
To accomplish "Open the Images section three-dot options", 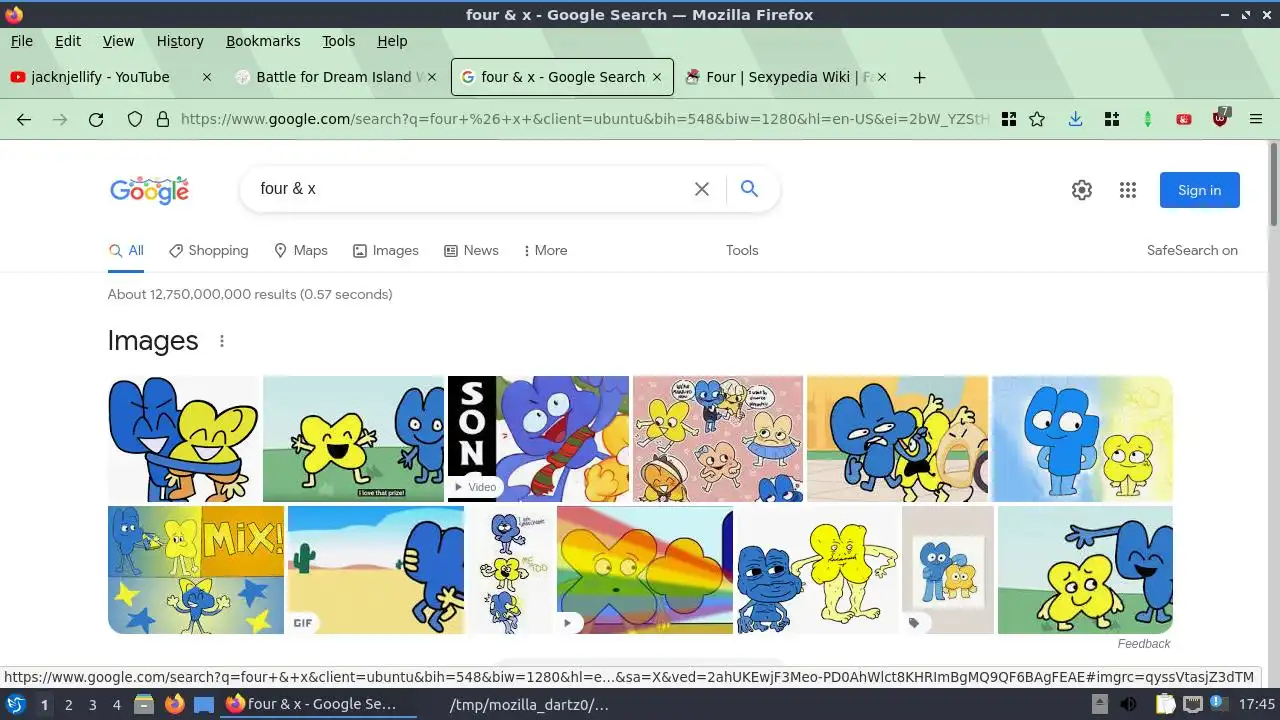I will pyautogui.click(x=222, y=341).
